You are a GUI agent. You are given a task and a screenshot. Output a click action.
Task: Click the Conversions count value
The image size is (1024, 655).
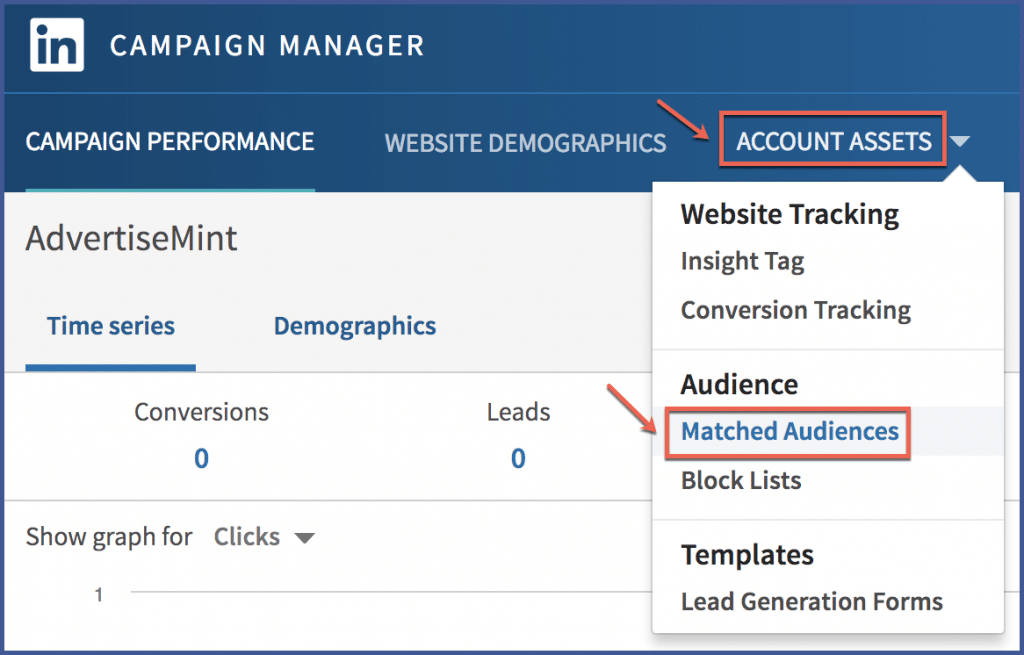pyautogui.click(x=201, y=458)
